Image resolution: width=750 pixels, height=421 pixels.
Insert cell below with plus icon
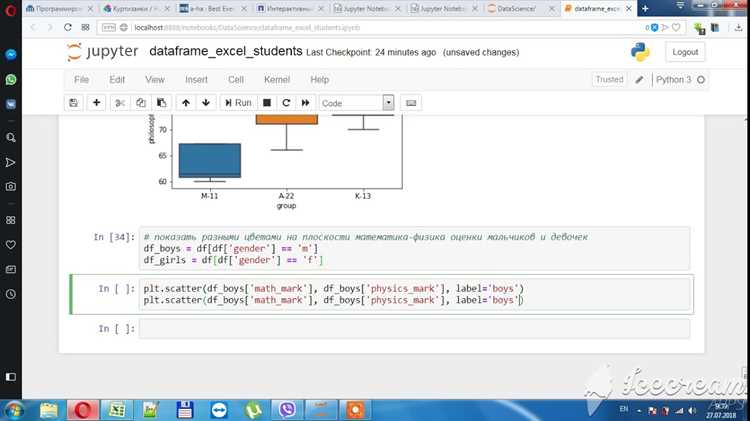point(97,103)
